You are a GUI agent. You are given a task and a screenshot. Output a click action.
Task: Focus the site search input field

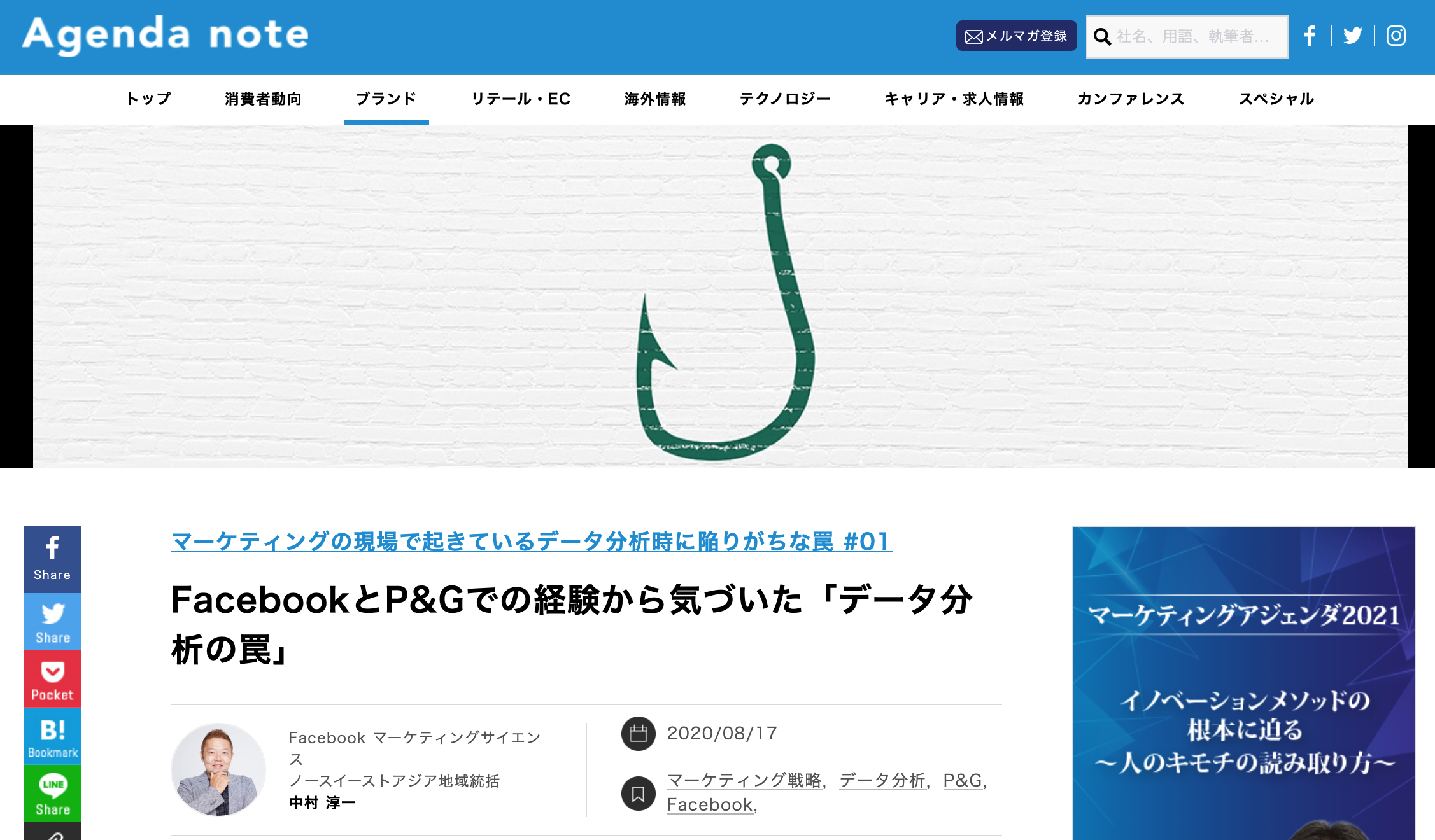coord(1197,37)
